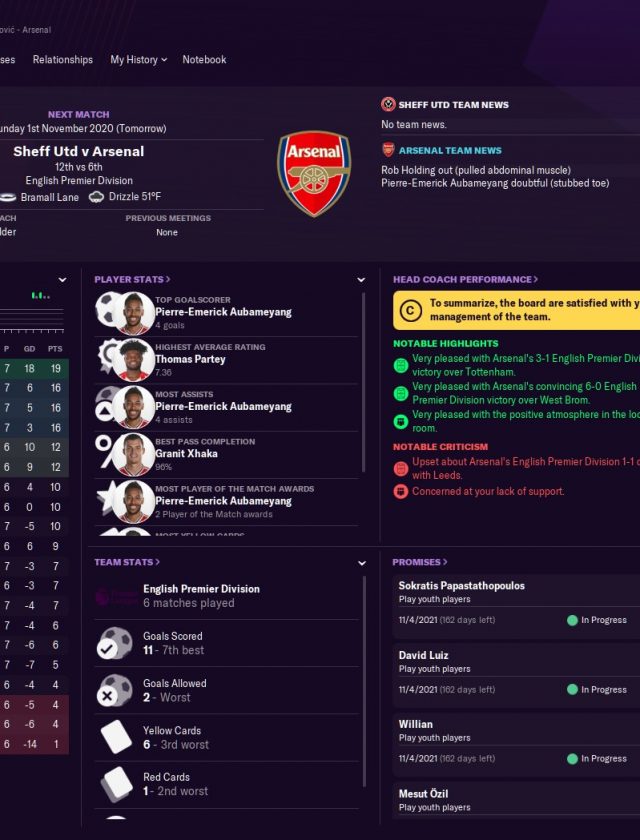Click the Bramall Lane stadium icon
Image resolution: width=640 pixels, height=840 pixels.
point(8,198)
